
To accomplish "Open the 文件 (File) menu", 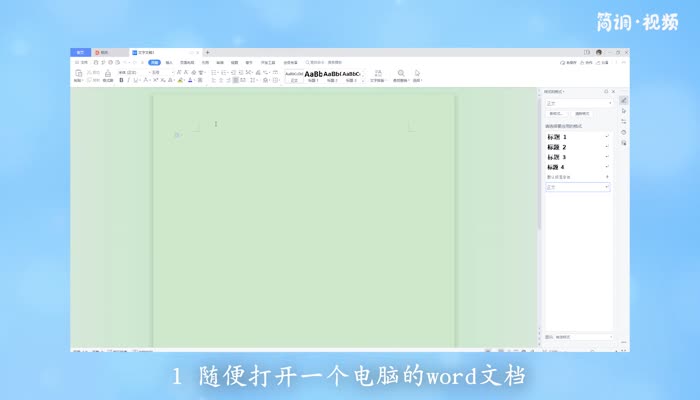I will (x=83, y=62).
